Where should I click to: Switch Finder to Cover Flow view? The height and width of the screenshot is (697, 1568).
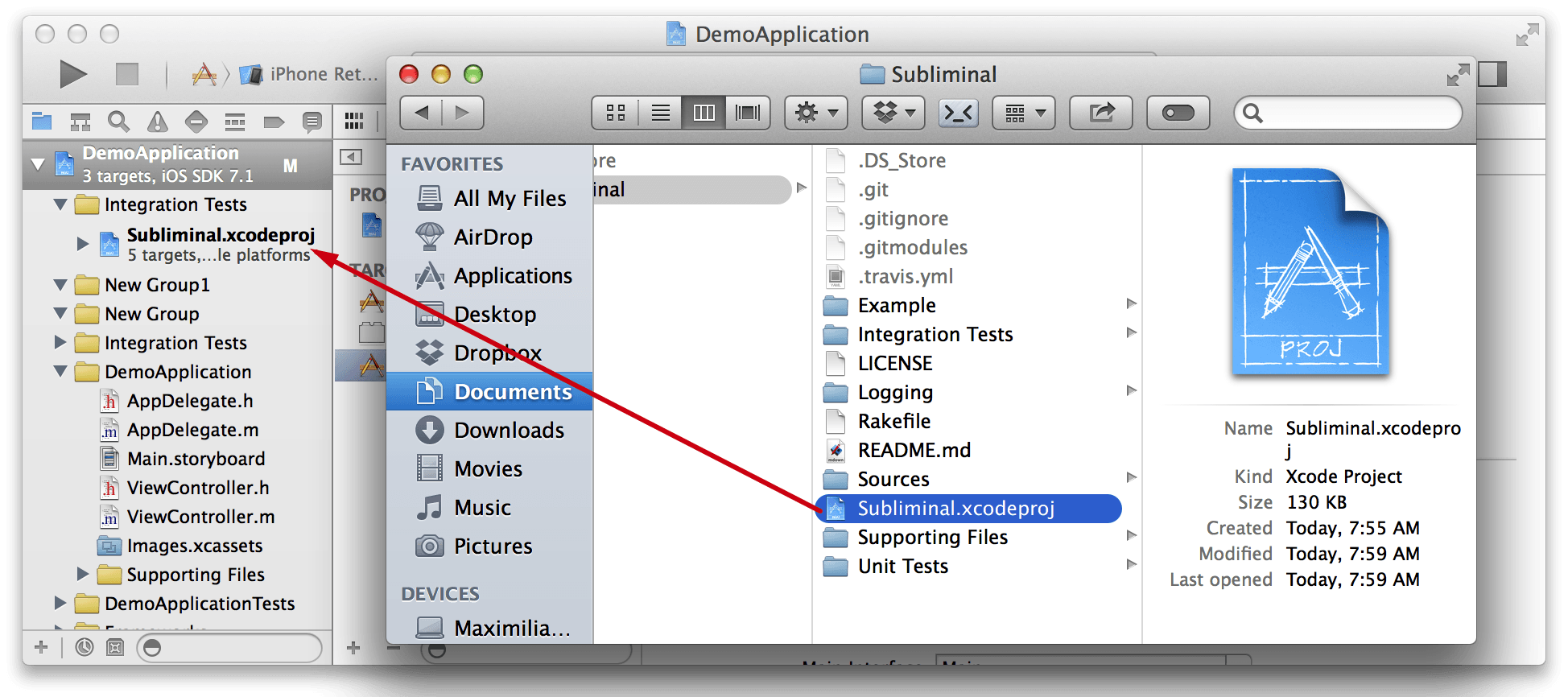[748, 113]
